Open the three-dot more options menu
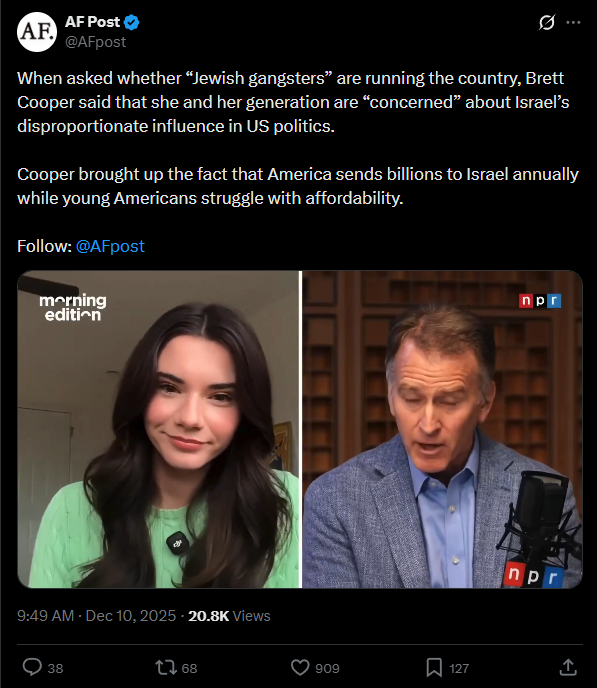Image resolution: width=597 pixels, height=688 pixels. (573, 22)
